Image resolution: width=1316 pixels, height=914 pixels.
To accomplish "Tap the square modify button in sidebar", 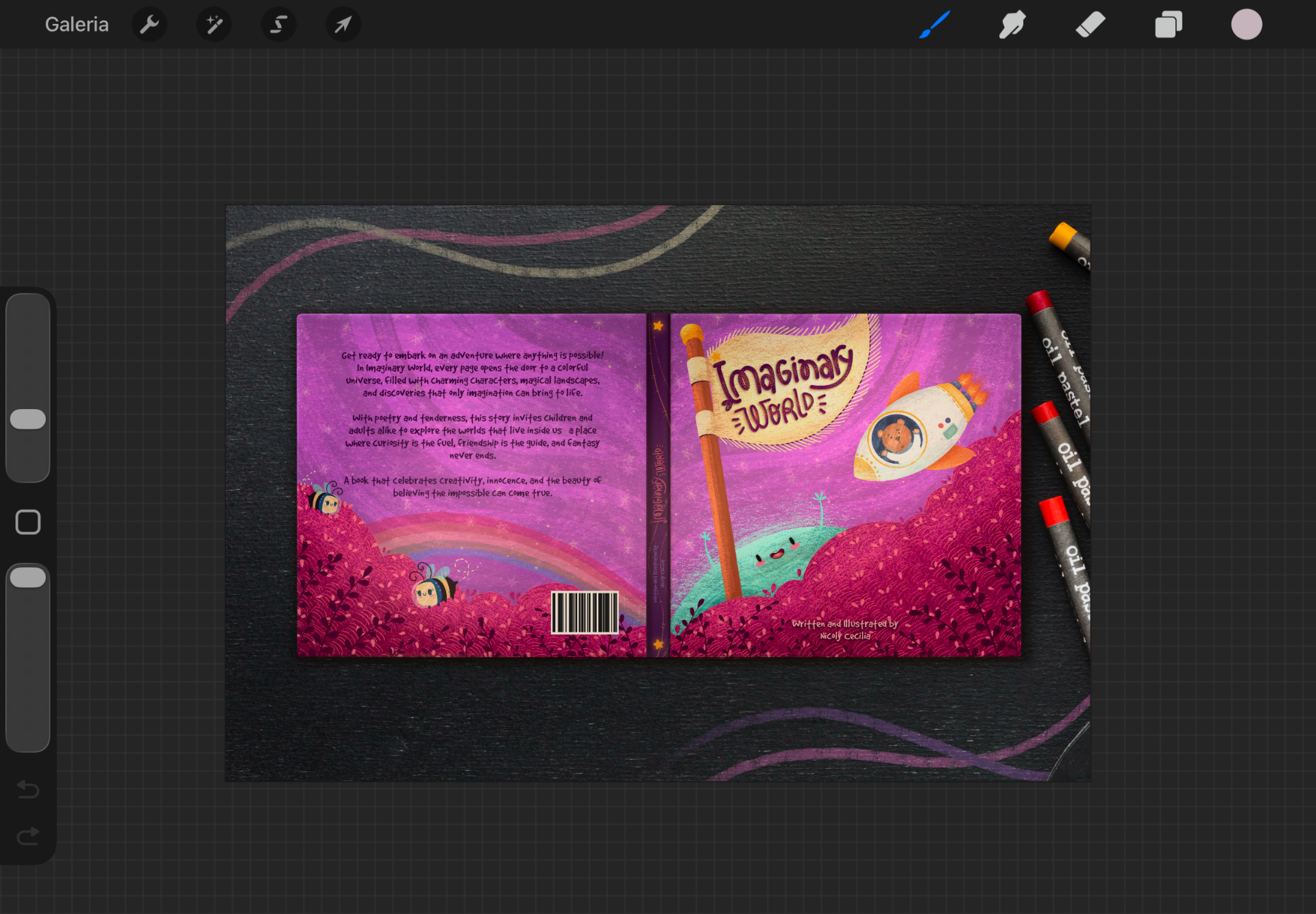I will (x=28, y=522).
